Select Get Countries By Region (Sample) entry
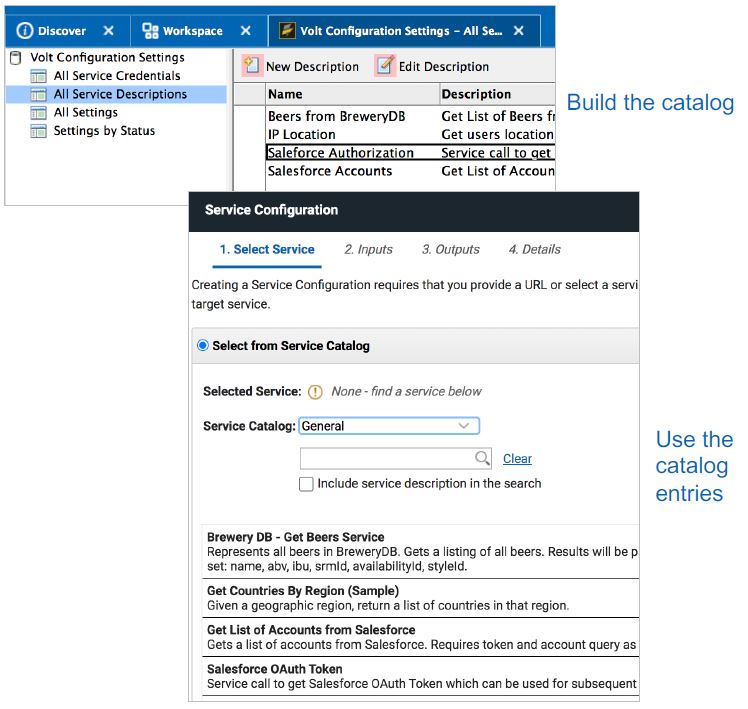748x709 pixels. [420, 598]
